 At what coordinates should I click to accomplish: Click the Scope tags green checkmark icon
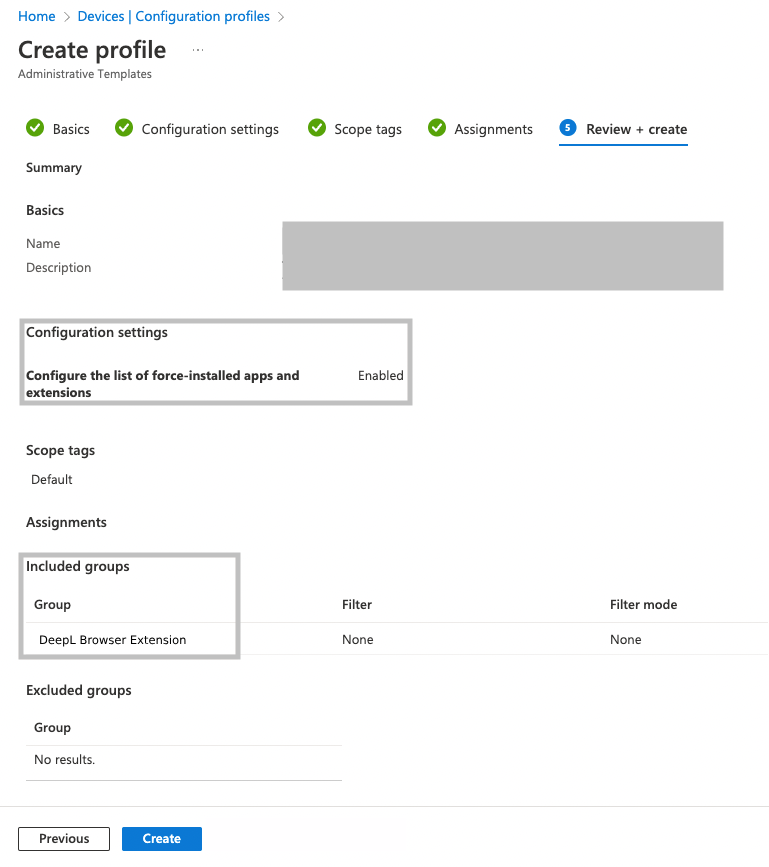click(x=317, y=128)
